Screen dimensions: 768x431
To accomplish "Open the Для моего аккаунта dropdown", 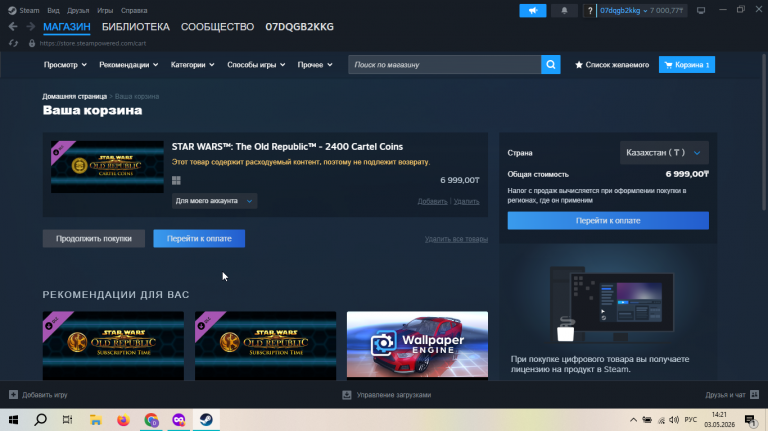I will click(214, 201).
